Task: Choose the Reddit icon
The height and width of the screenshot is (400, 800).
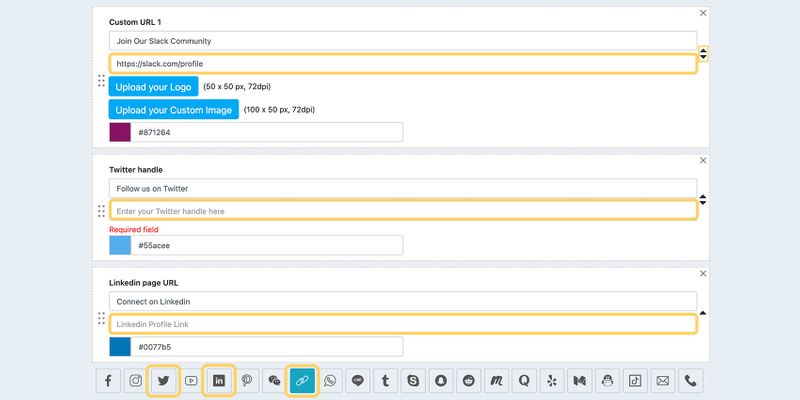Action: [468, 380]
